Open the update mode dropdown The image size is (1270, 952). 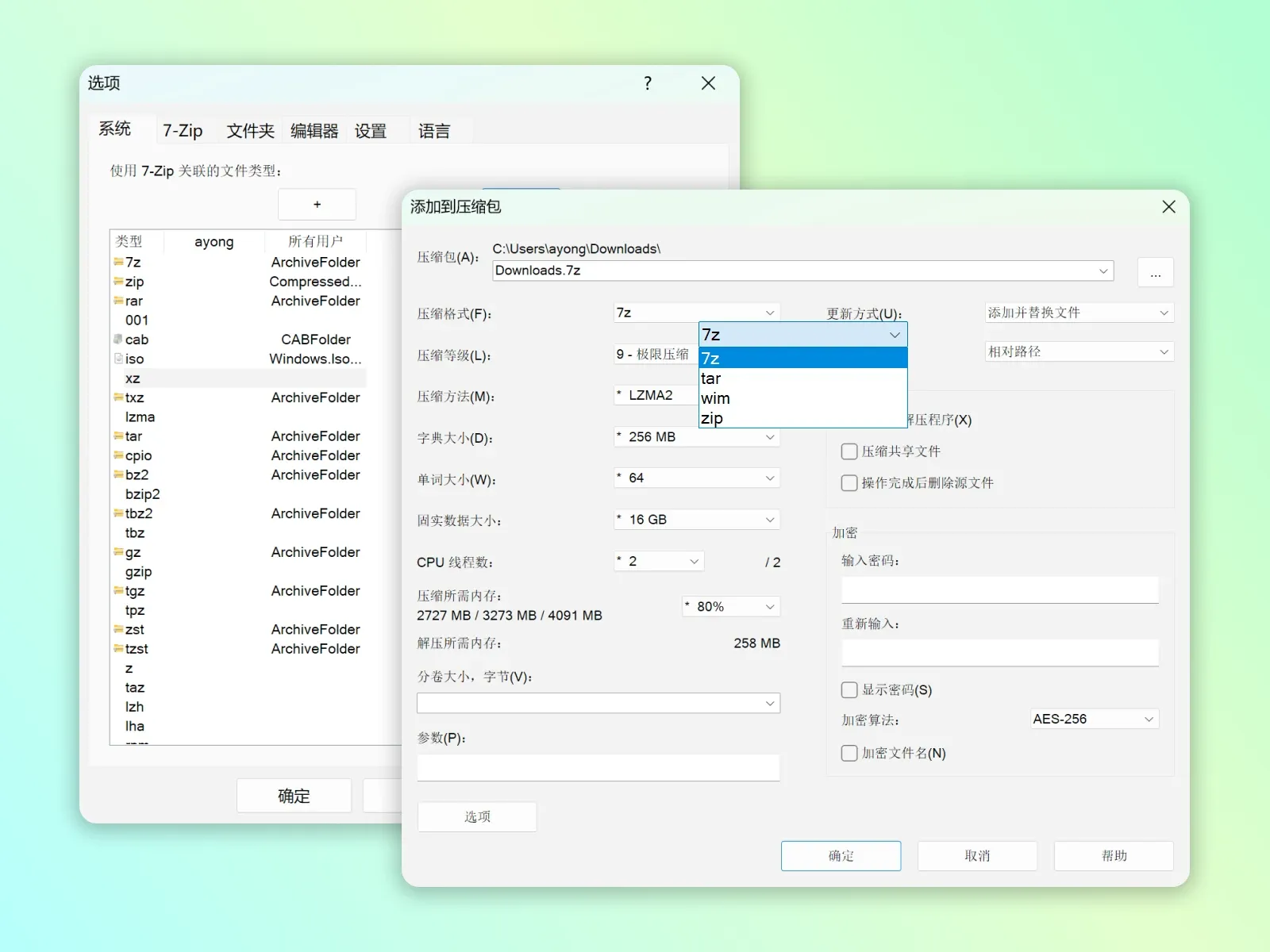click(1079, 313)
